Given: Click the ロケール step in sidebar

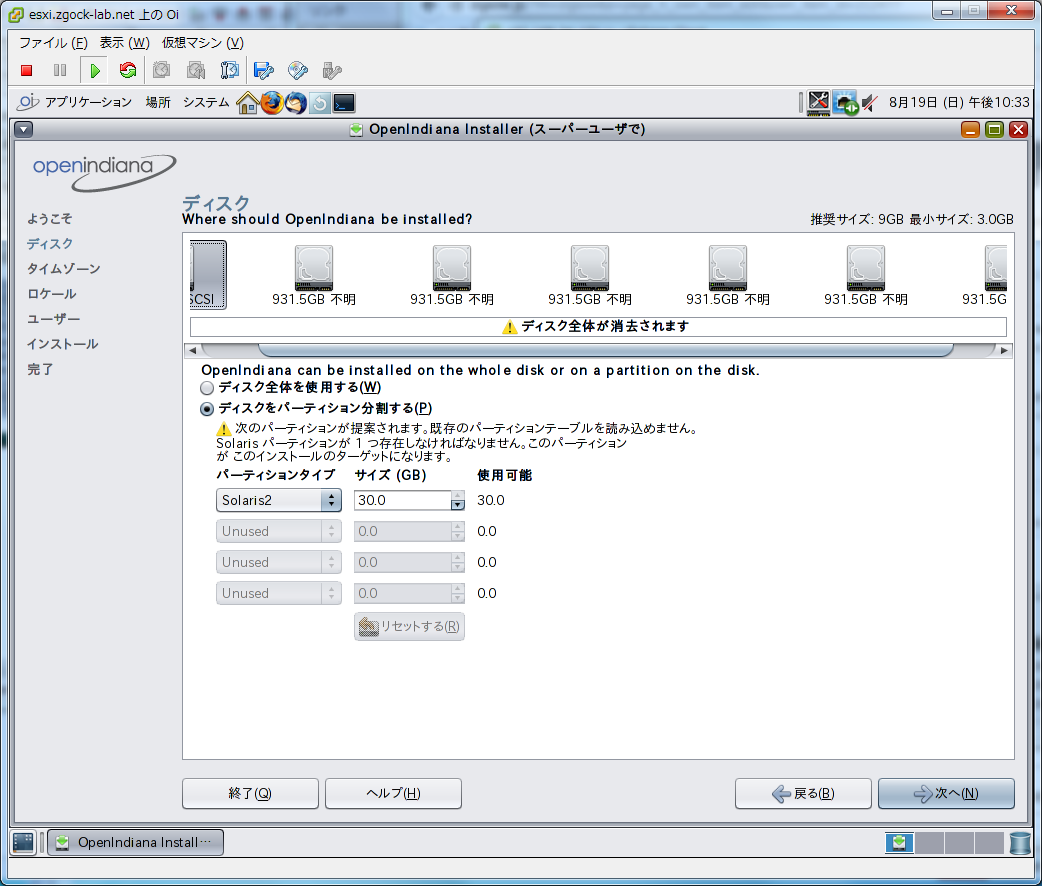Looking at the screenshot, I should (51, 294).
